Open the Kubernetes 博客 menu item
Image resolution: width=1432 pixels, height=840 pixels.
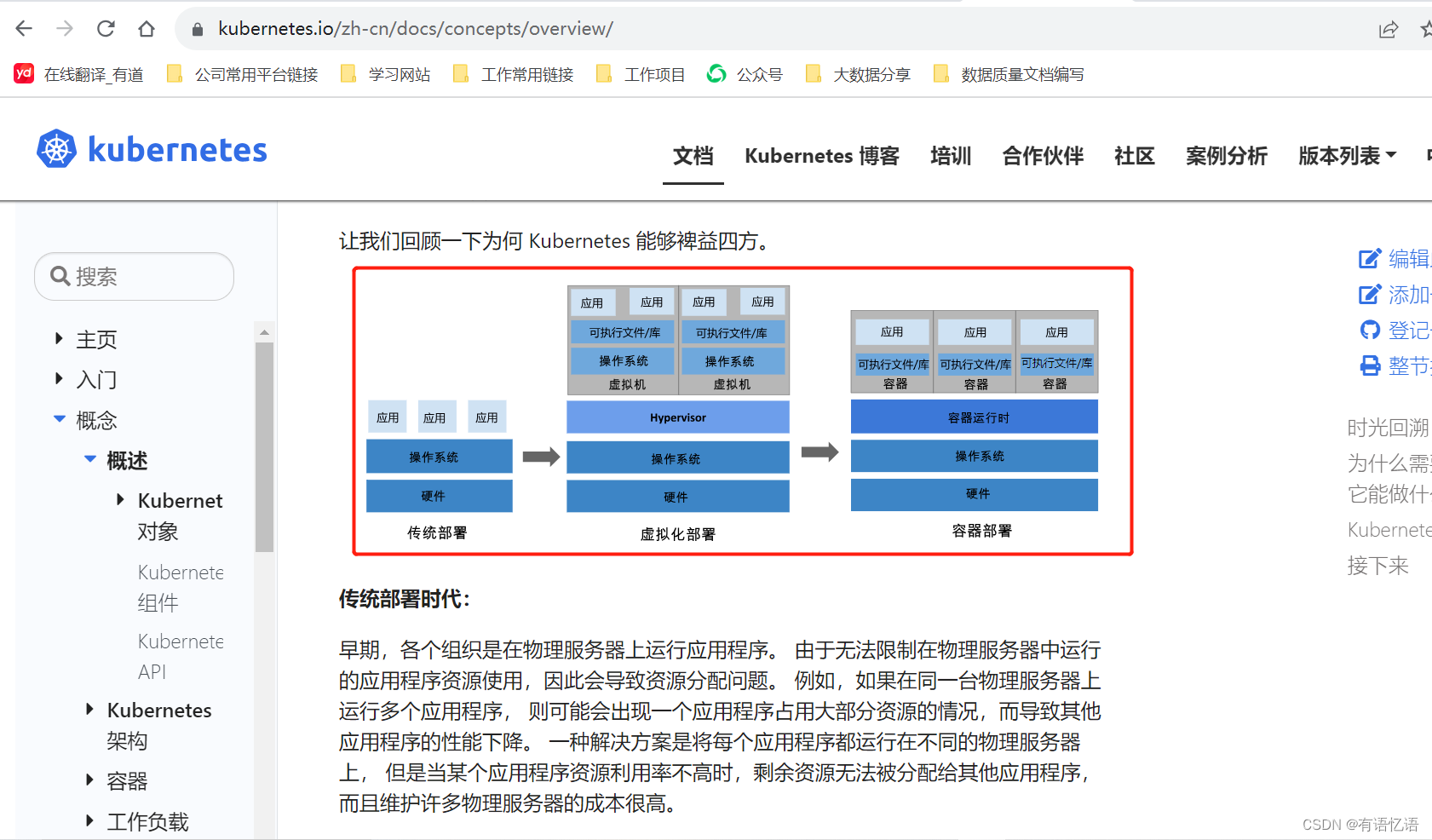coord(822,156)
